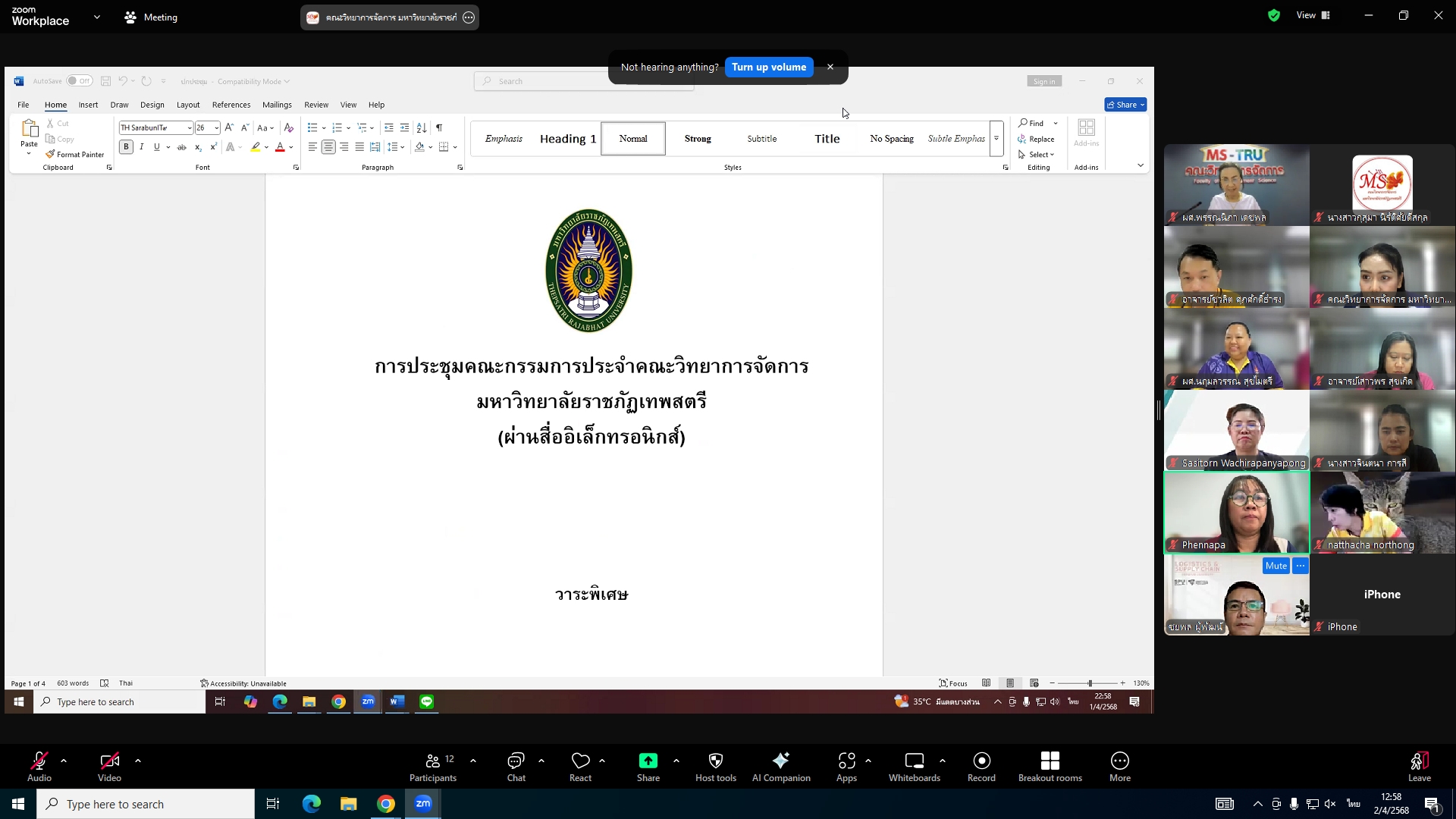Open React emoji menu
The image size is (1456, 819).
(580, 766)
